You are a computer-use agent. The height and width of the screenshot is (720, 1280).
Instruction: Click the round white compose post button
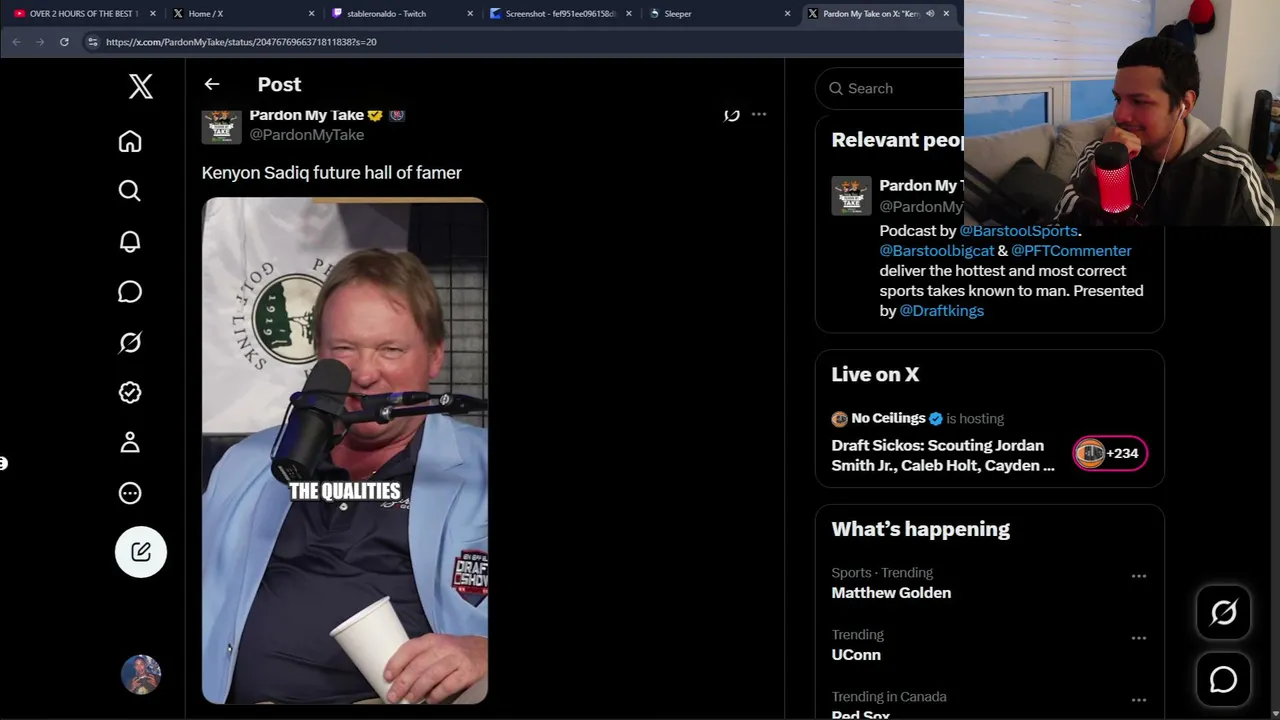click(x=141, y=552)
